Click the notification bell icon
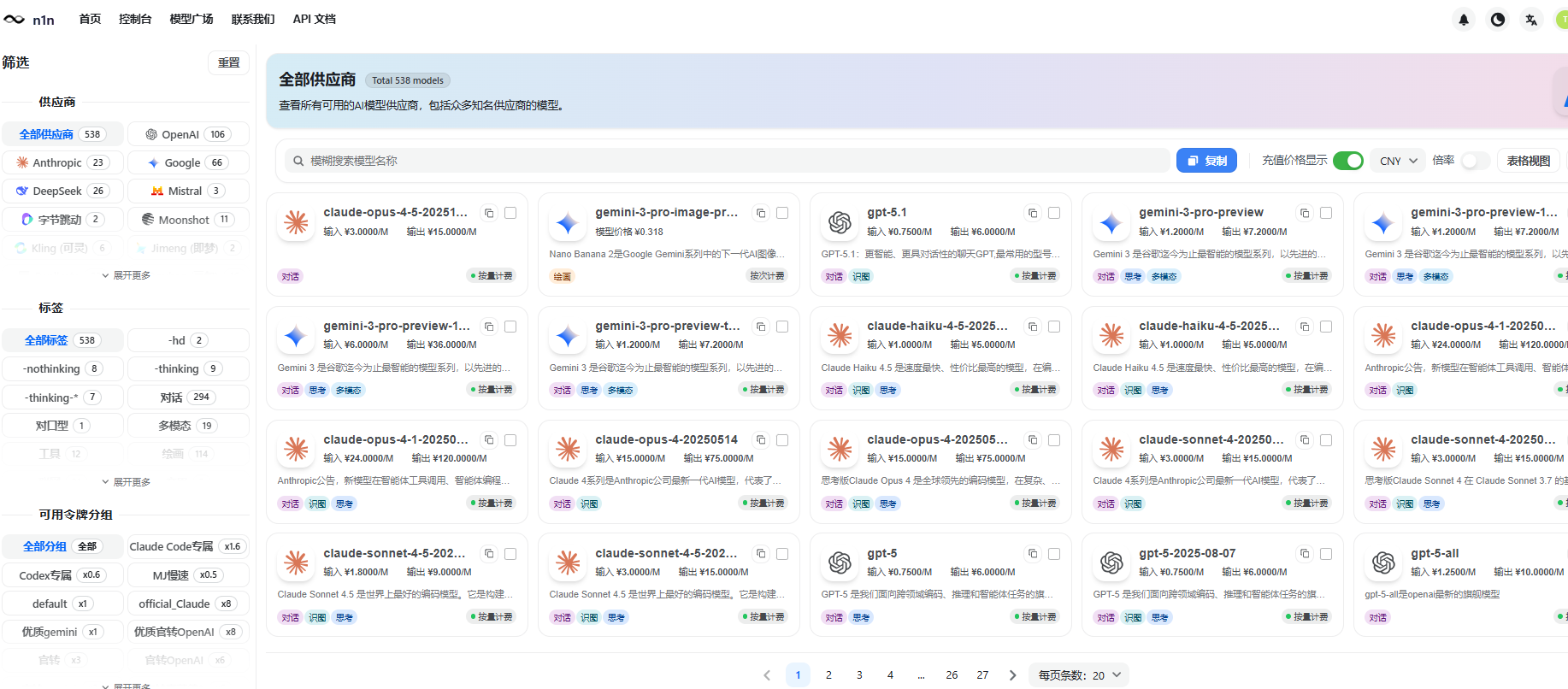The height and width of the screenshot is (689, 1568). [x=1464, y=20]
